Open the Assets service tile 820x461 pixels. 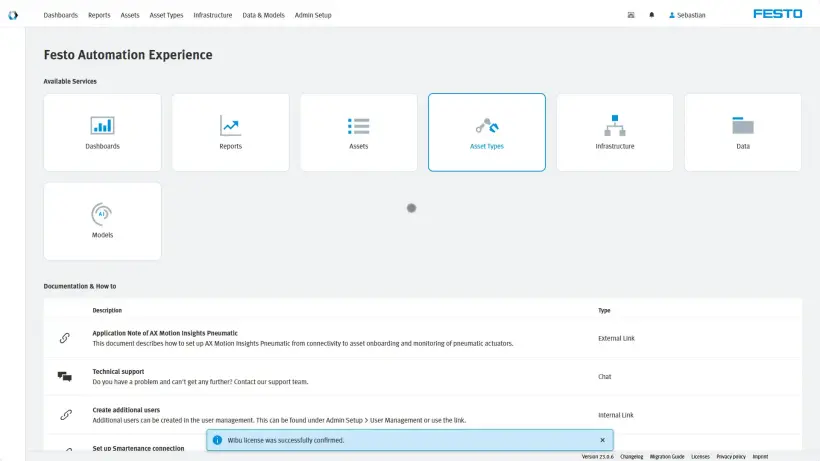click(358, 132)
